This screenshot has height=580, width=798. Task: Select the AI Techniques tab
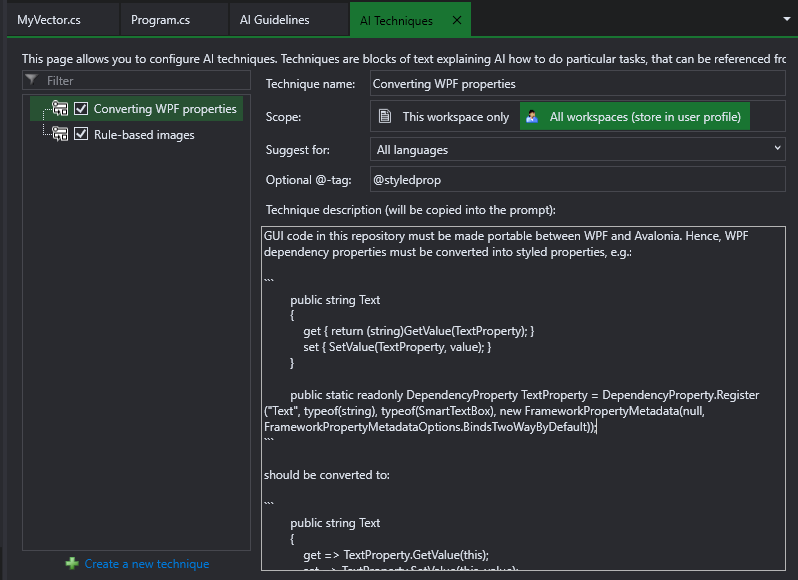(x=396, y=20)
